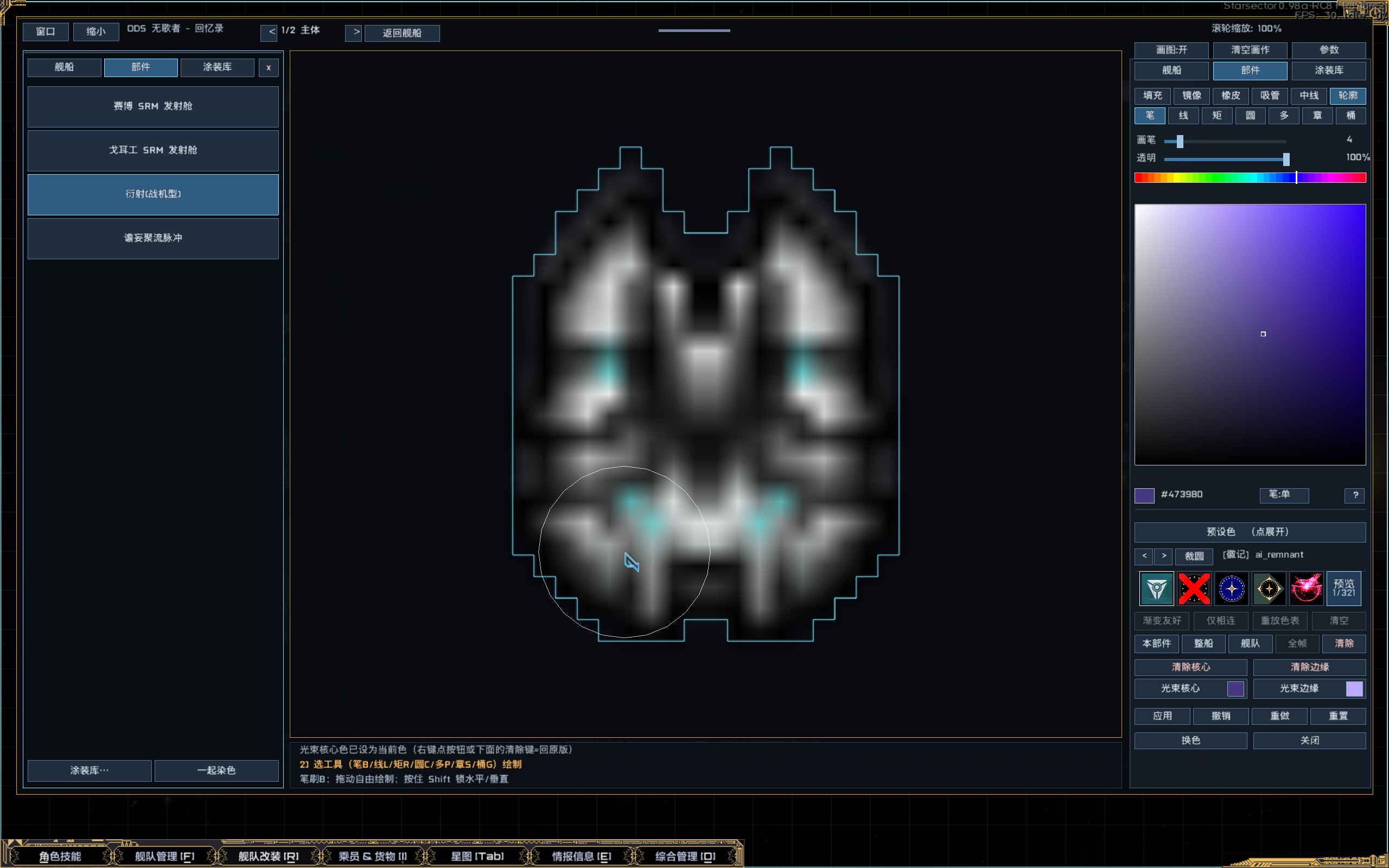Click the 撤销 undo button
Image resolution: width=1389 pixels, height=868 pixels.
tap(1221, 716)
